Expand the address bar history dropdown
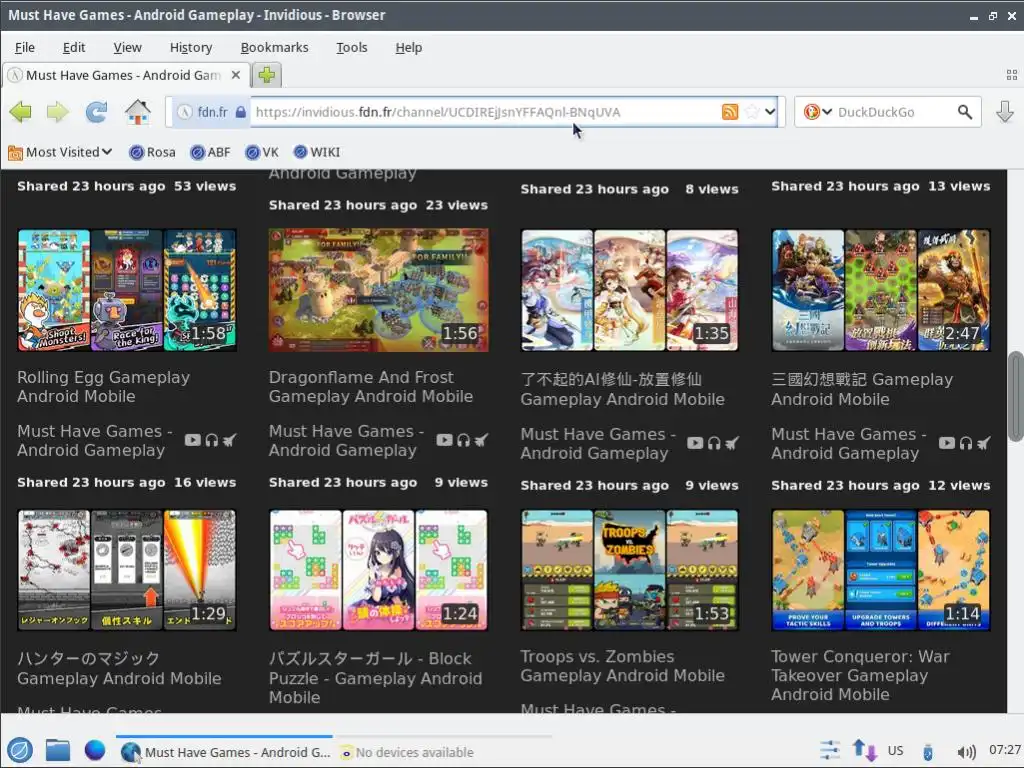The width and height of the screenshot is (1024, 768). pos(770,112)
